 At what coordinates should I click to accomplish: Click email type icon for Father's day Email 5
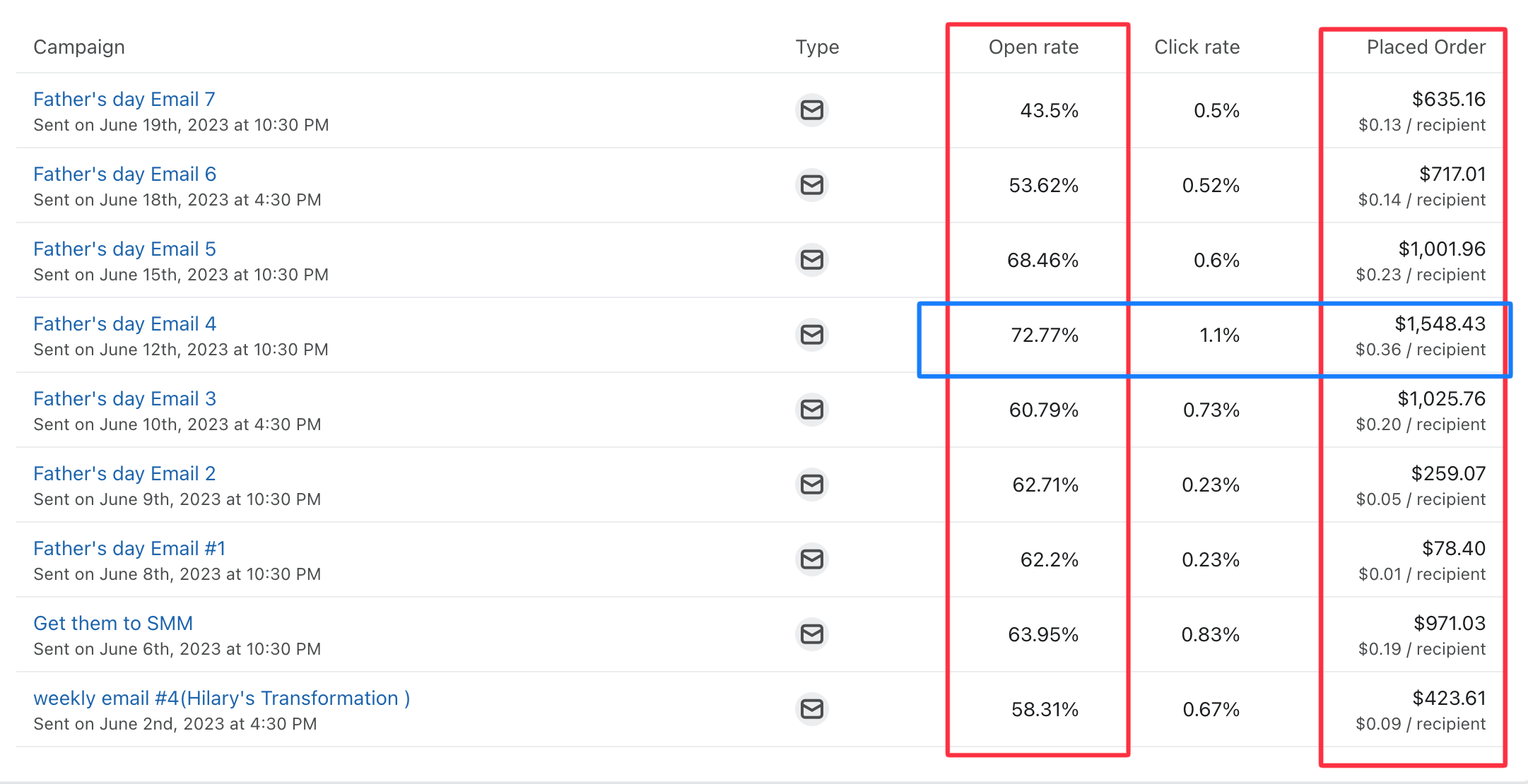pyautogui.click(x=812, y=260)
